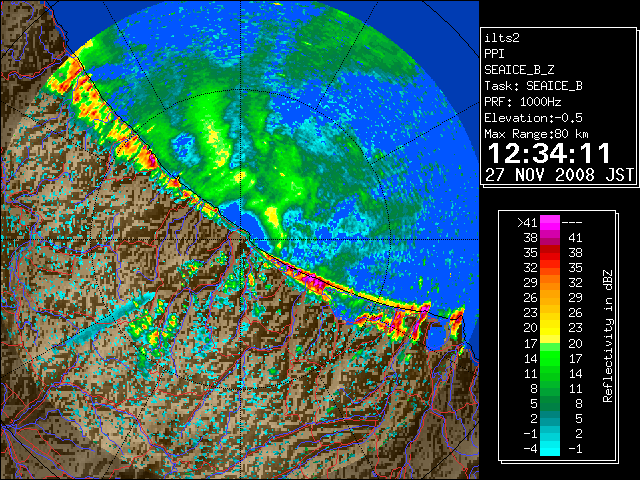The image size is (640, 480).
Task: Select the date "27 NOV 2008 JST"
Action: pos(559,175)
